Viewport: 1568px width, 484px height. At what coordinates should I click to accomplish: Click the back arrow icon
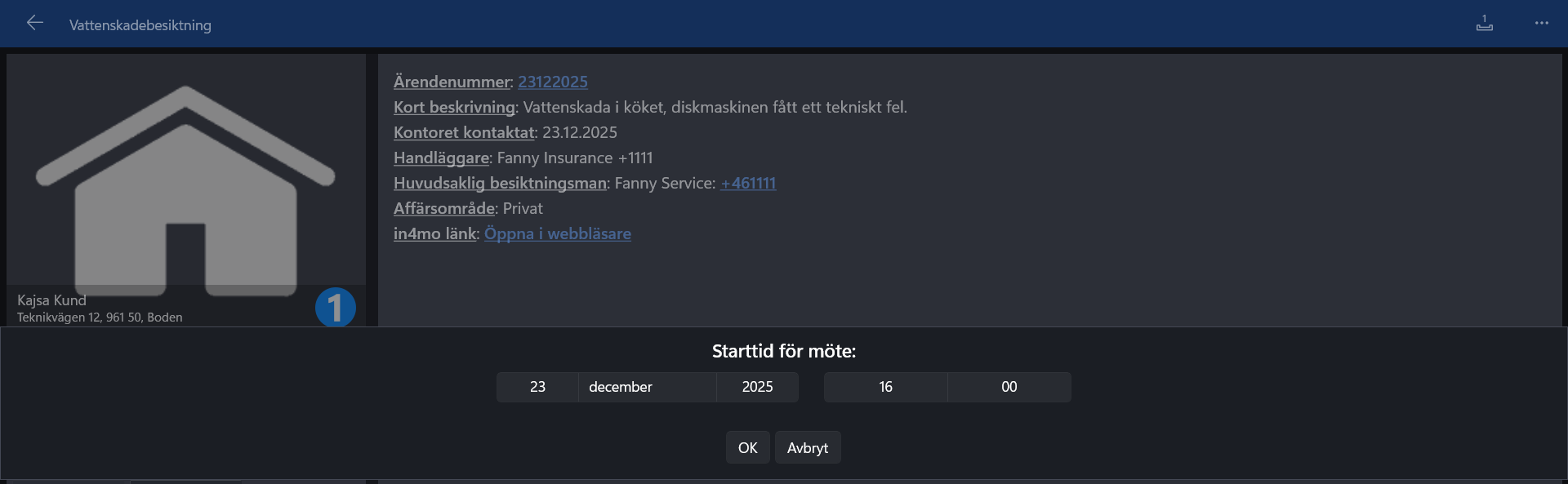coord(34,23)
